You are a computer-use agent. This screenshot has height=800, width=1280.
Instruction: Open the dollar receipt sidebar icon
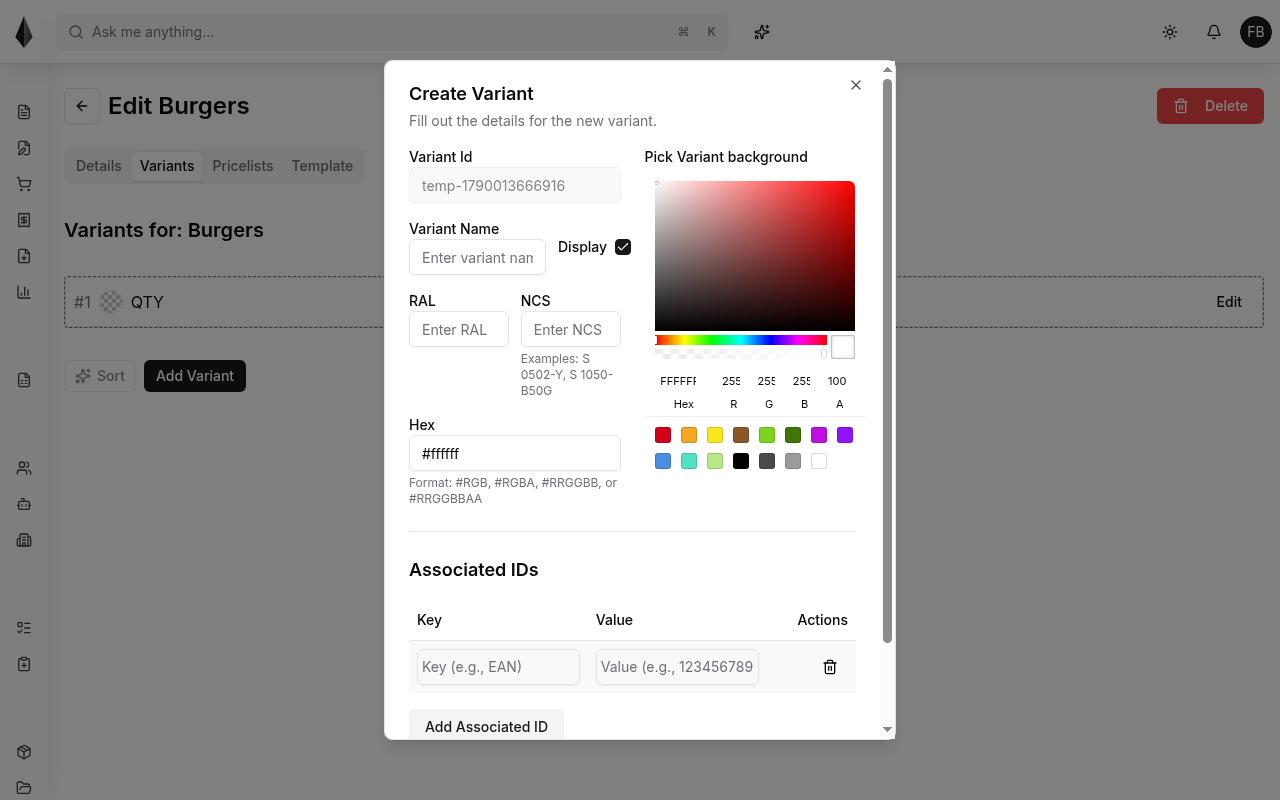coord(24,220)
